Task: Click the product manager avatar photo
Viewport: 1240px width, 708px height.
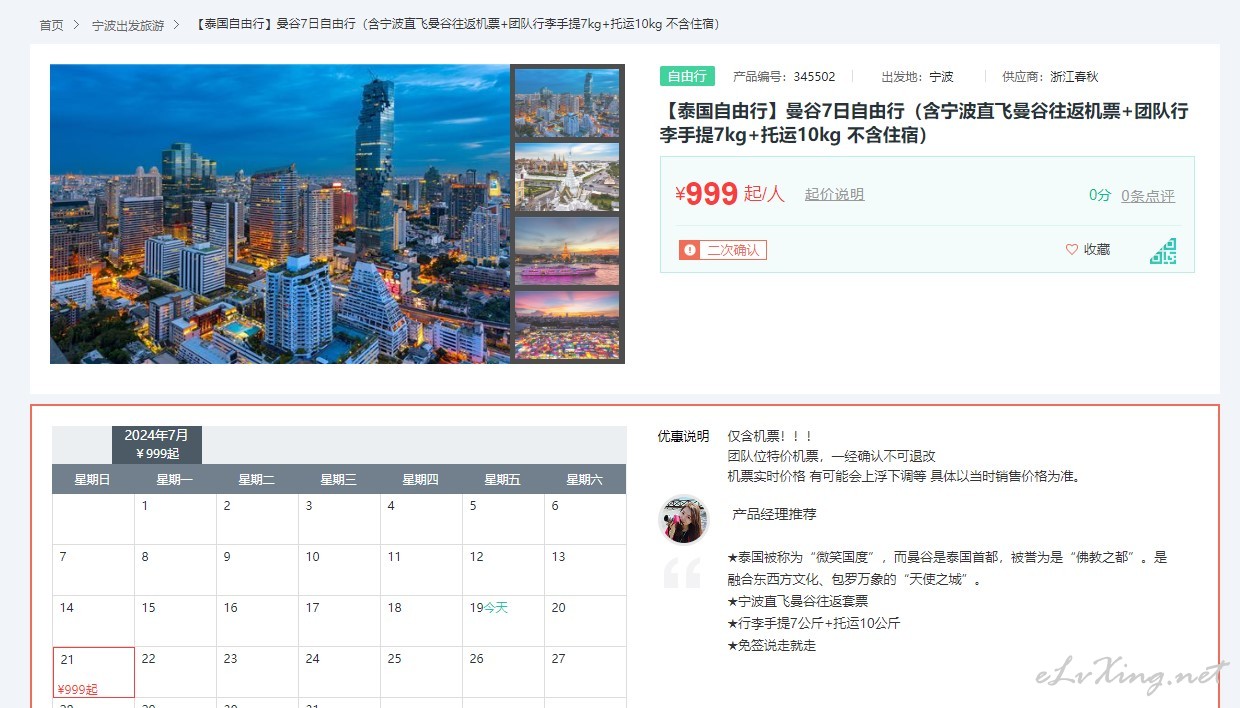Action: click(x=684, y=520)
